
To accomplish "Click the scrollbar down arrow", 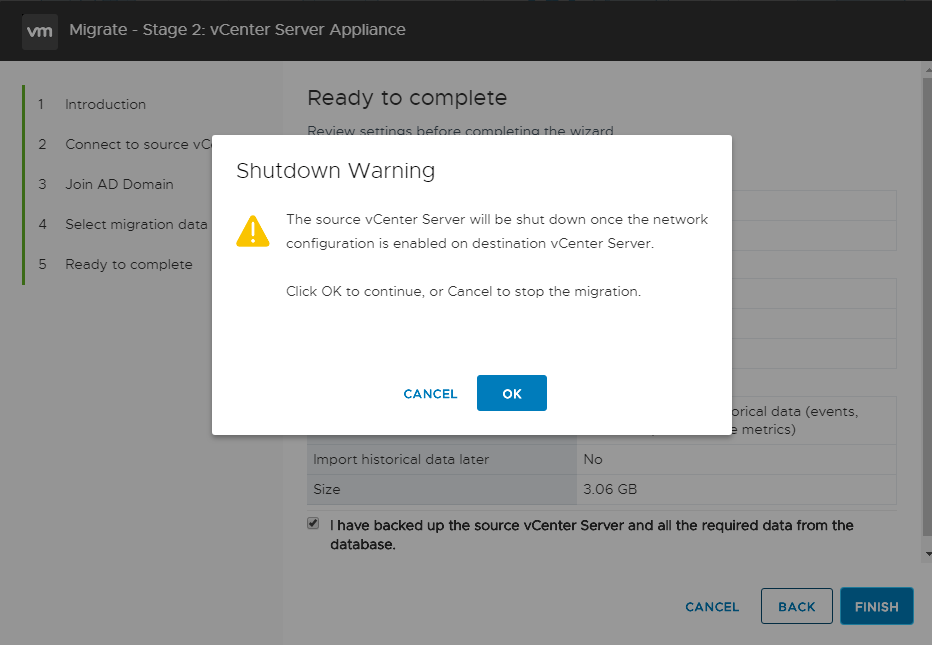I will 927,553.
